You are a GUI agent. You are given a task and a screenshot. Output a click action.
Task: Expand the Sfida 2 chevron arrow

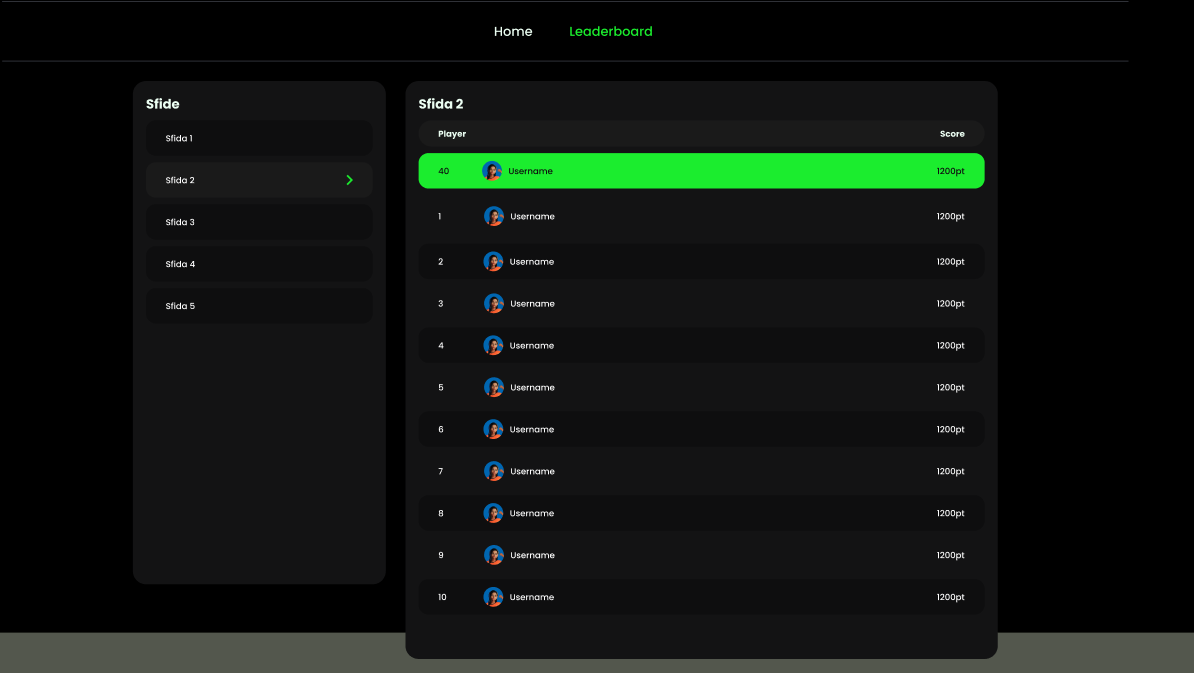[349, 180]
